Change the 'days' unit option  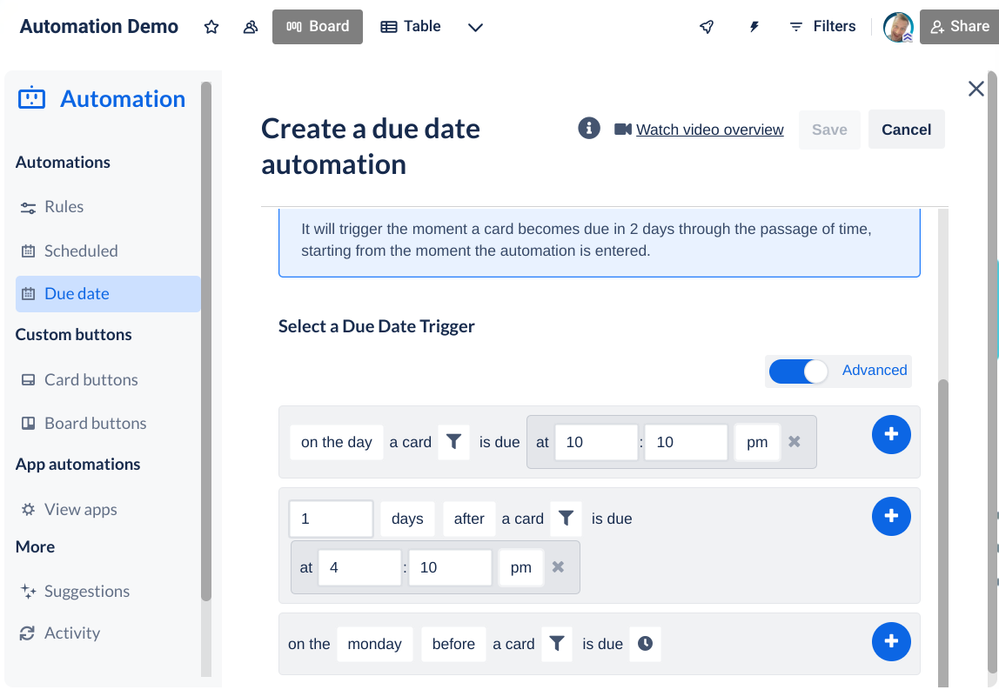click(x=407, y=519)
